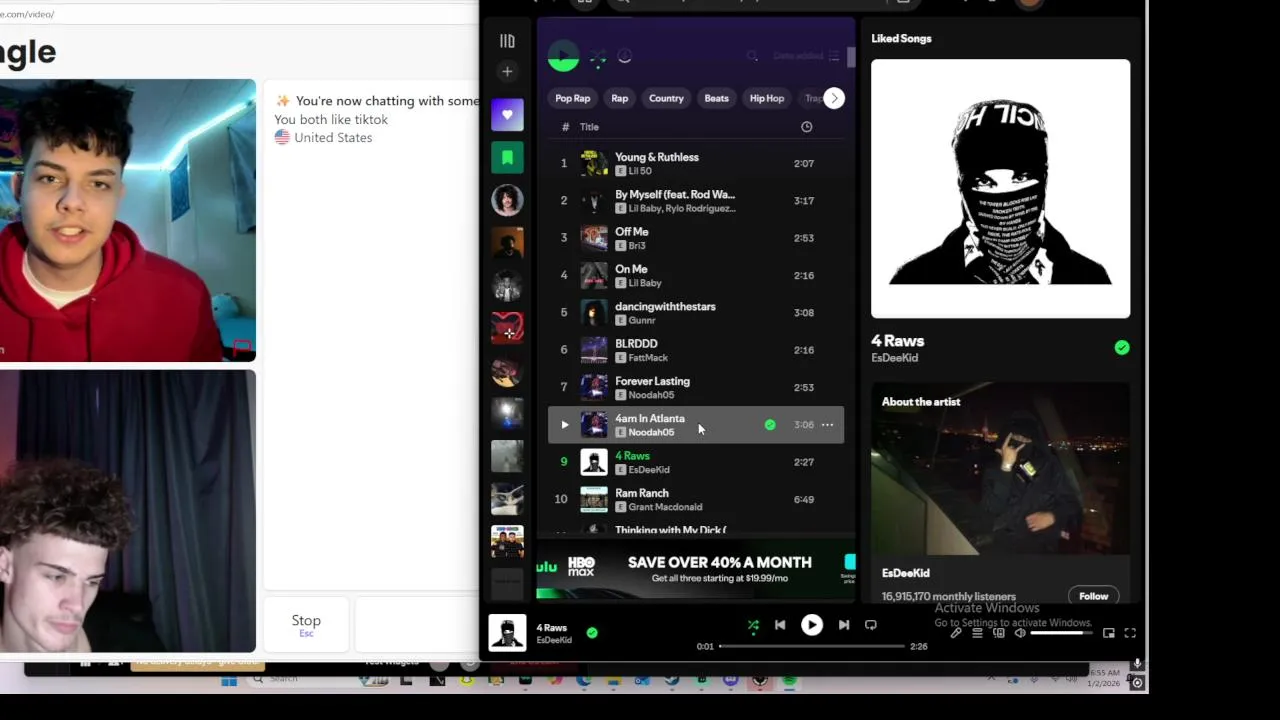Click Stop button in chat window
1280x720 pixels.
(x=306, y=625)
